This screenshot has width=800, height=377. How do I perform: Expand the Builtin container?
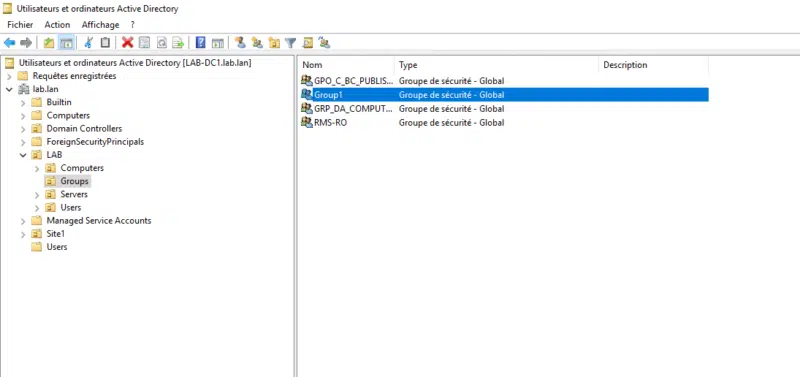pos(23,103)
